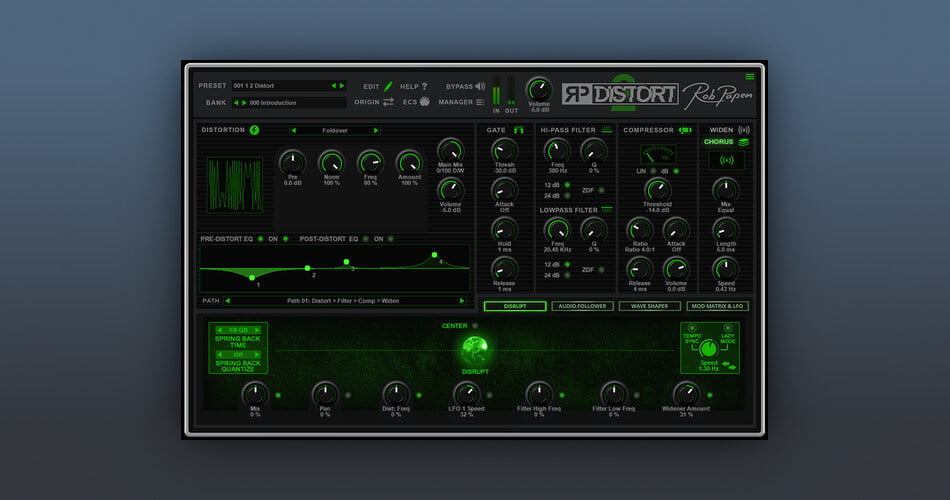Image resolution: width=950 pixels, height=500 pixels.
Task: Click the compressor gain reduction meter
Action: 657,155
